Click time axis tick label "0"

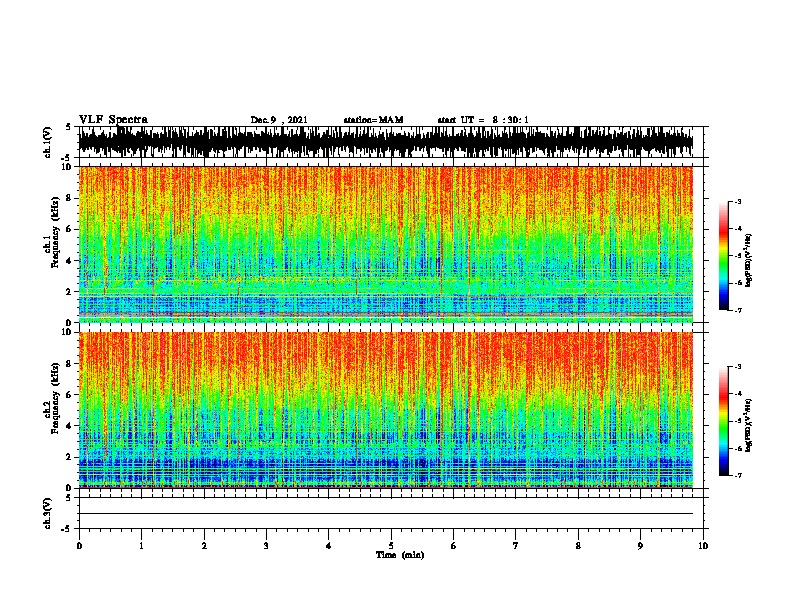click(79, 546)
